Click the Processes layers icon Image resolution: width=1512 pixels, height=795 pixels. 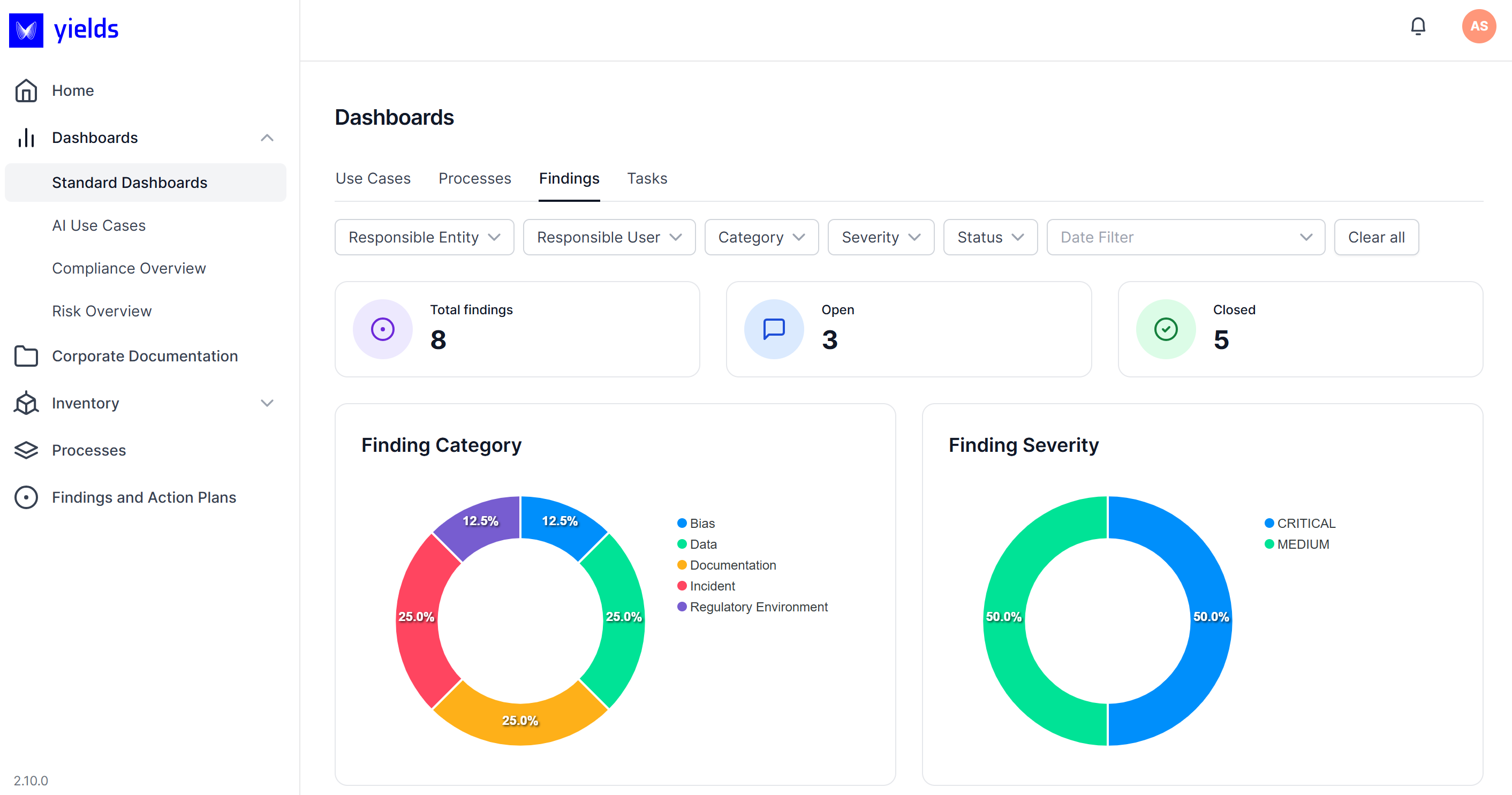[26, 450]
